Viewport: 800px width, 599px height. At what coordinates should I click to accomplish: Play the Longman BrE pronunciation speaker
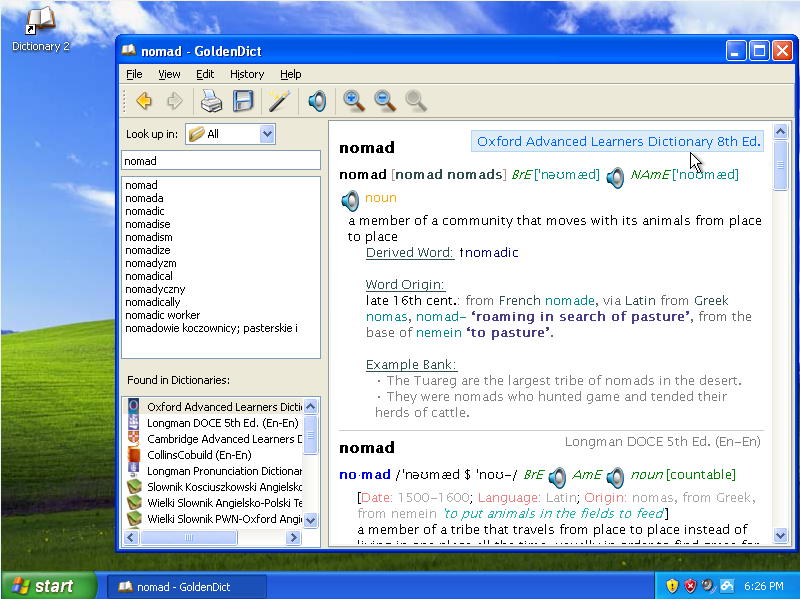click(x=557, y=478)
